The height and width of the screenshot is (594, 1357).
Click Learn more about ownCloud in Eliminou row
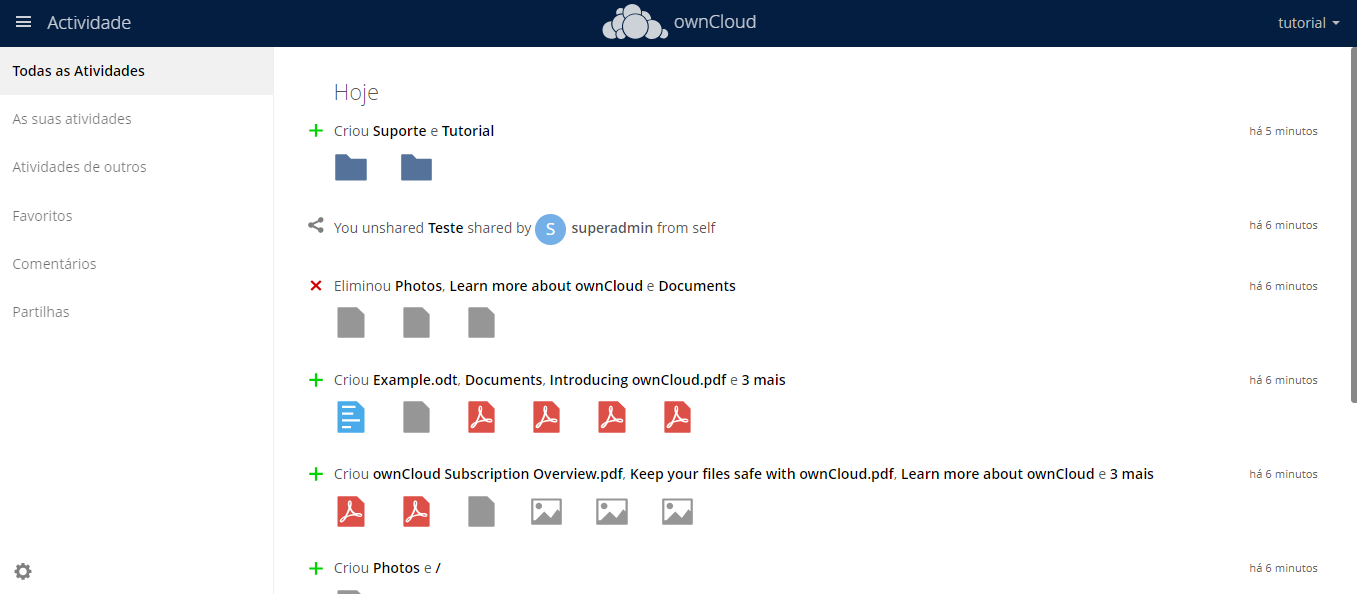[x=546, y=286]
